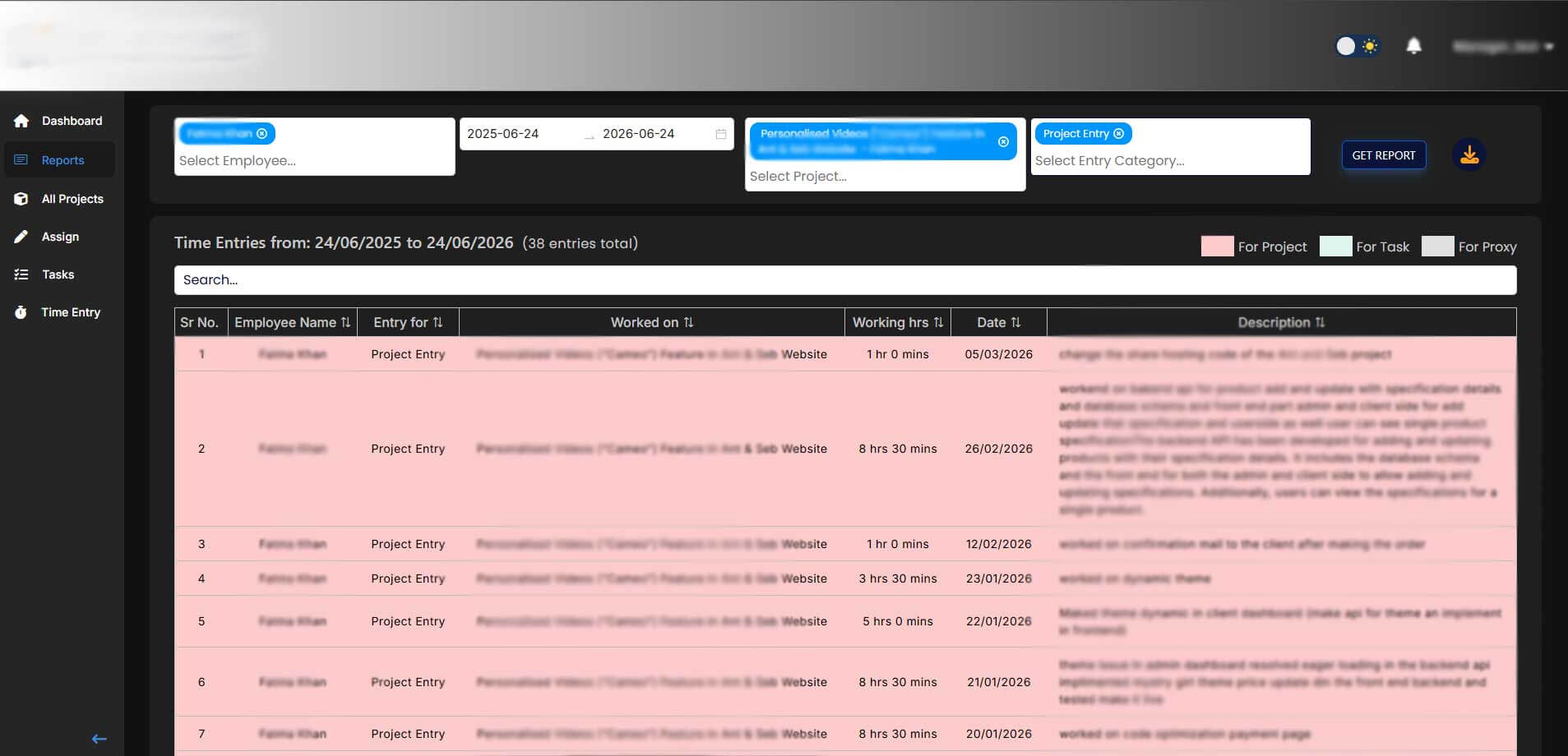Sort by Entry for column
Screen dimensions: 1568x756
click(x=438, y=322)
